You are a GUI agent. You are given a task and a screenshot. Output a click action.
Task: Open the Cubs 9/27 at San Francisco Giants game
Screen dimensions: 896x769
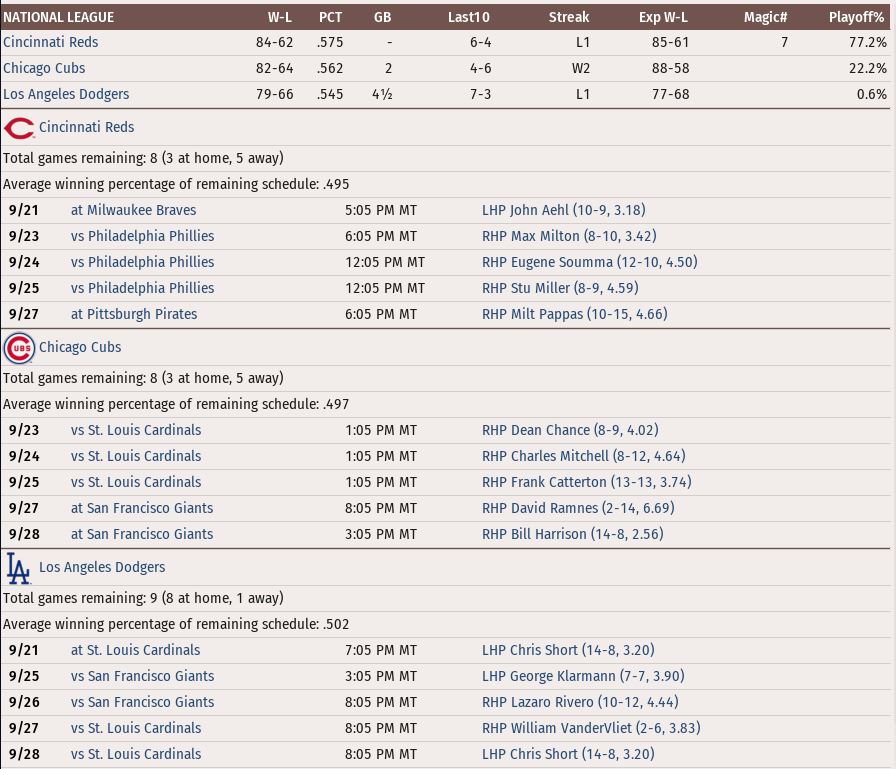pyautogui.click(x=142, y=508)
